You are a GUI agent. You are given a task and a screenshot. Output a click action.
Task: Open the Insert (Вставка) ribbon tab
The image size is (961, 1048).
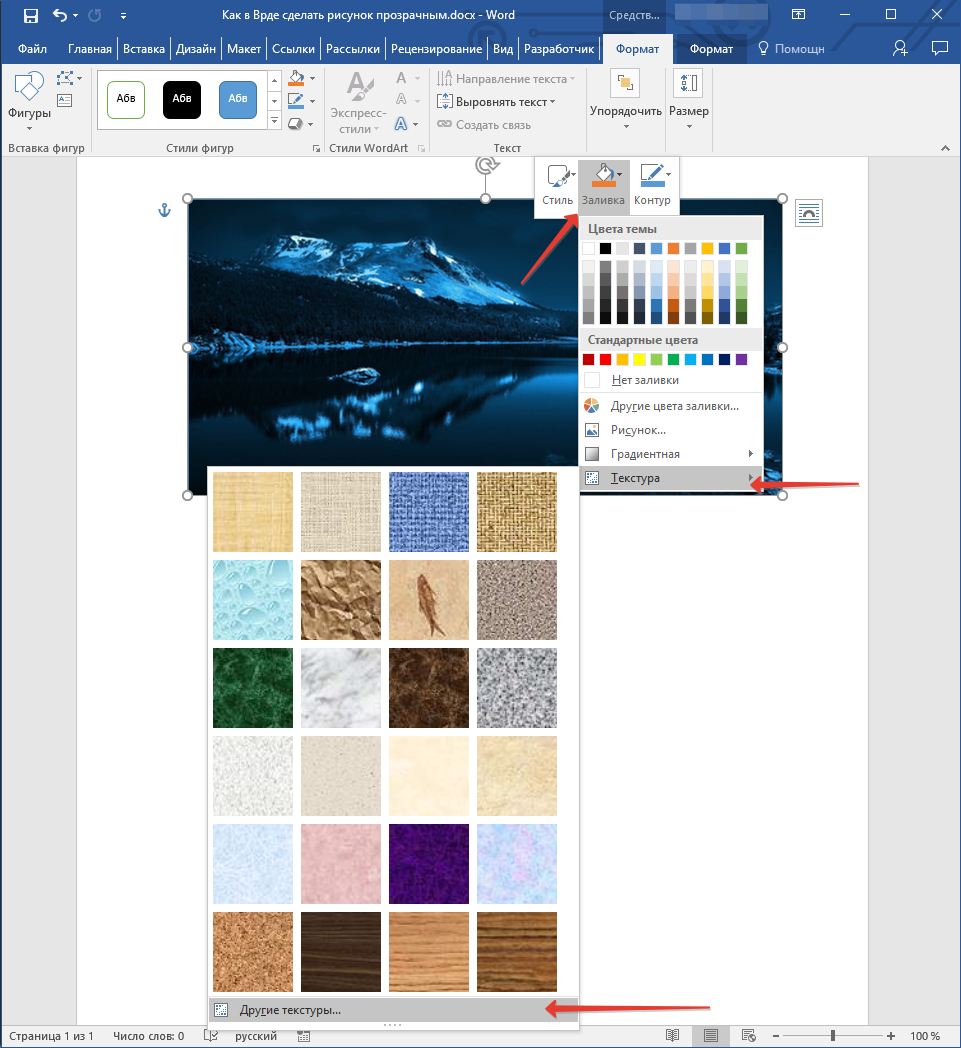145,49
